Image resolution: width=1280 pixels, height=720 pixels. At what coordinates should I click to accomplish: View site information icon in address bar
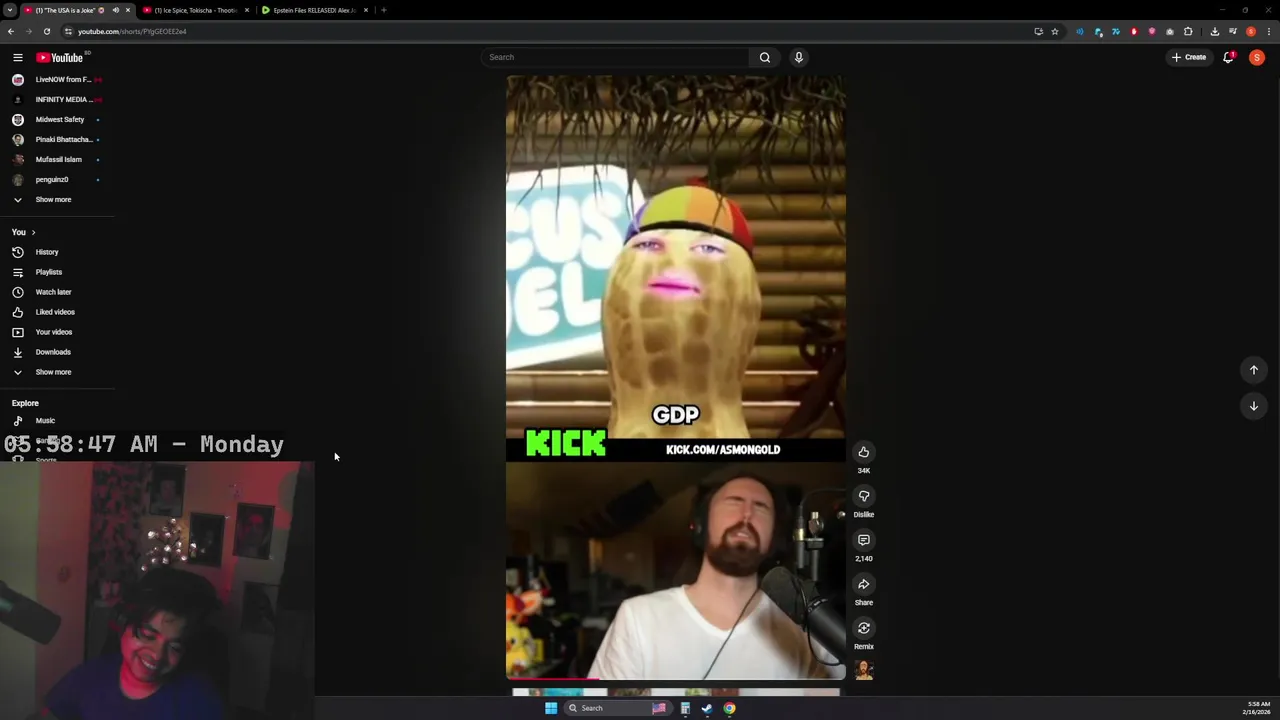pos(68,31)
